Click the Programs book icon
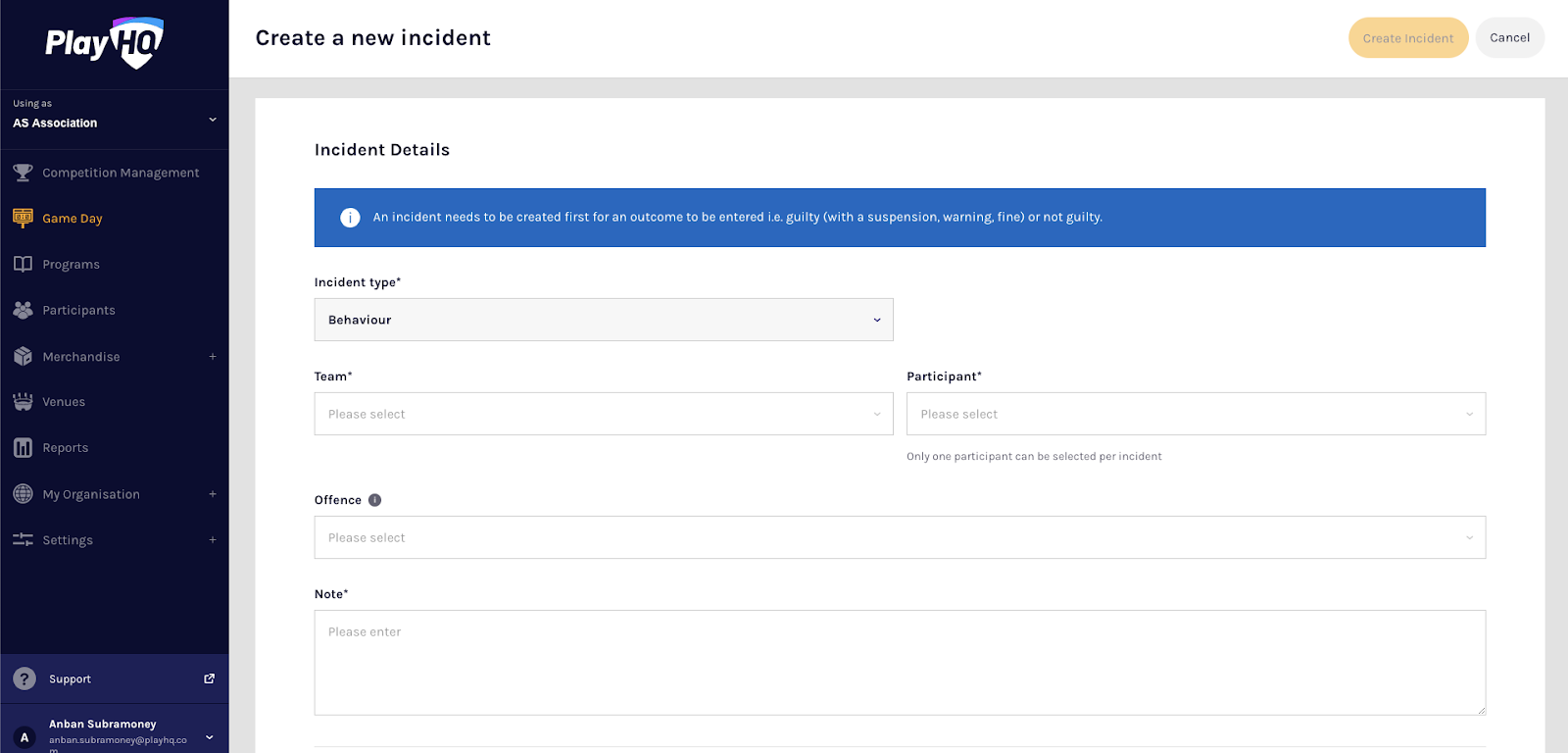 23,264
